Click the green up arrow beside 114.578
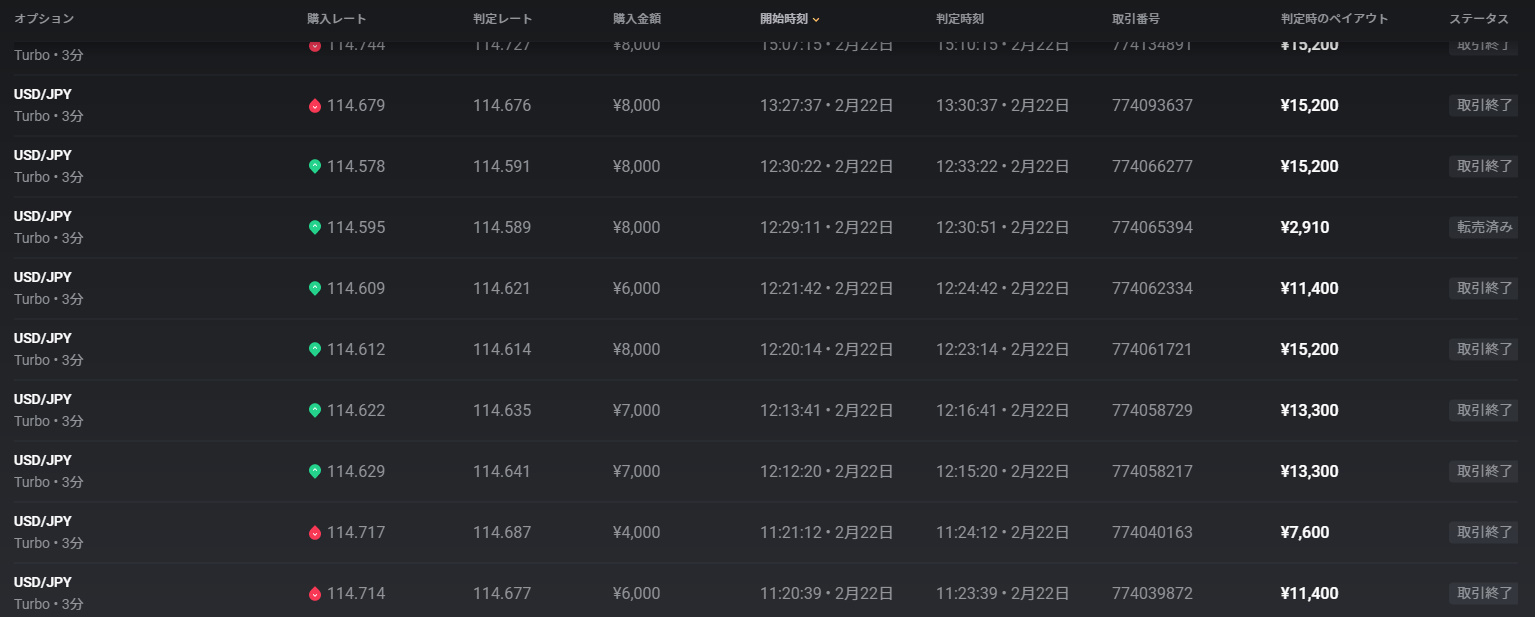 (315, 167)
